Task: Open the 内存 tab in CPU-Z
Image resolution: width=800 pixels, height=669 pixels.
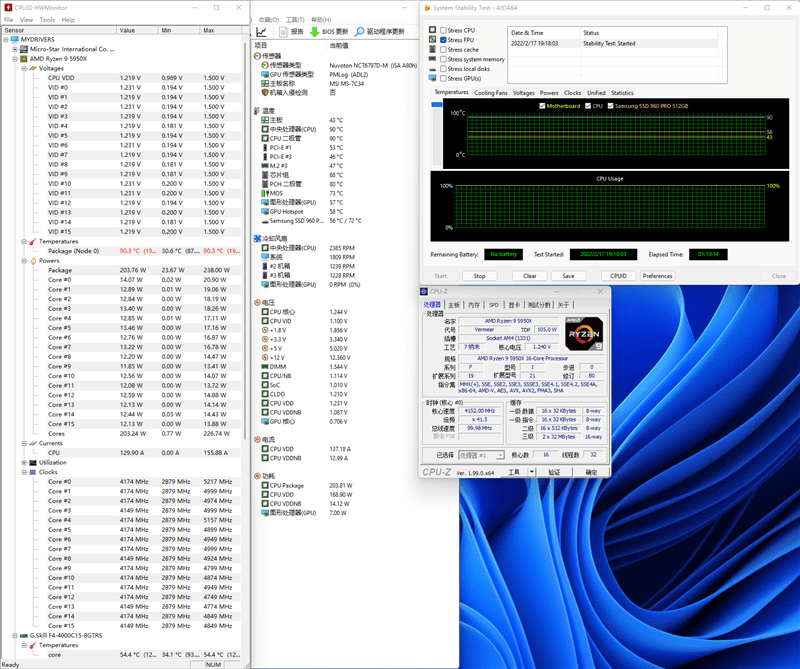Action: [474, 305]
